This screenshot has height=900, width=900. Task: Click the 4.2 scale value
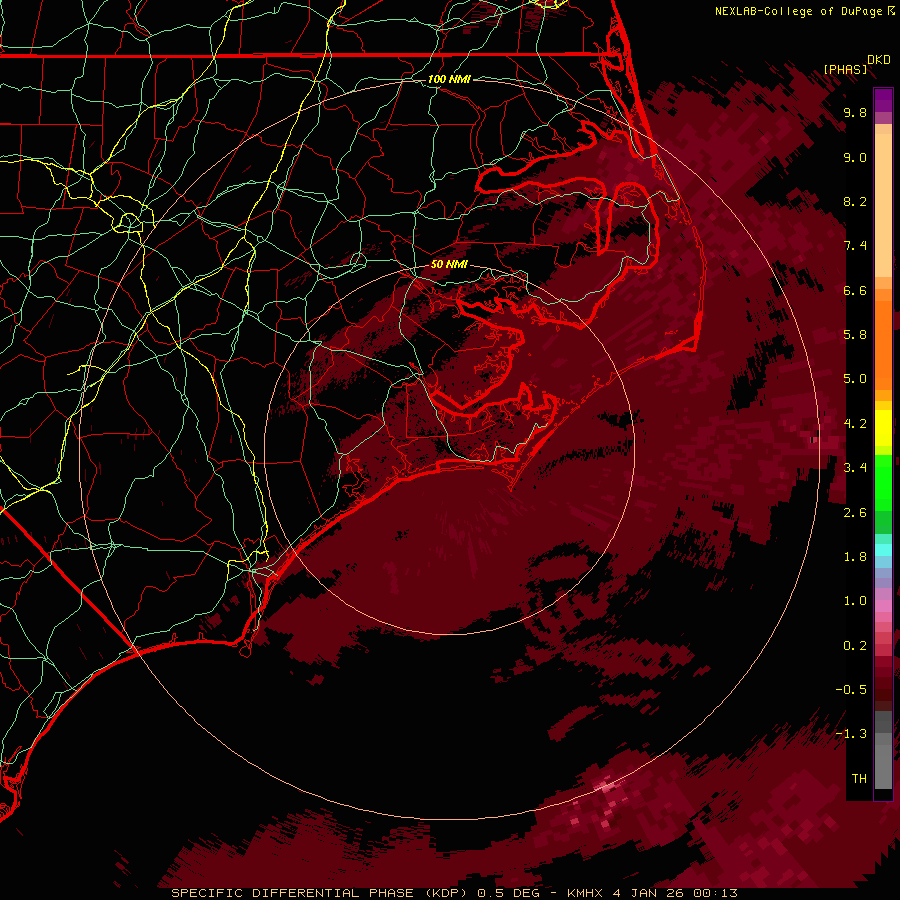pos(855,424)
